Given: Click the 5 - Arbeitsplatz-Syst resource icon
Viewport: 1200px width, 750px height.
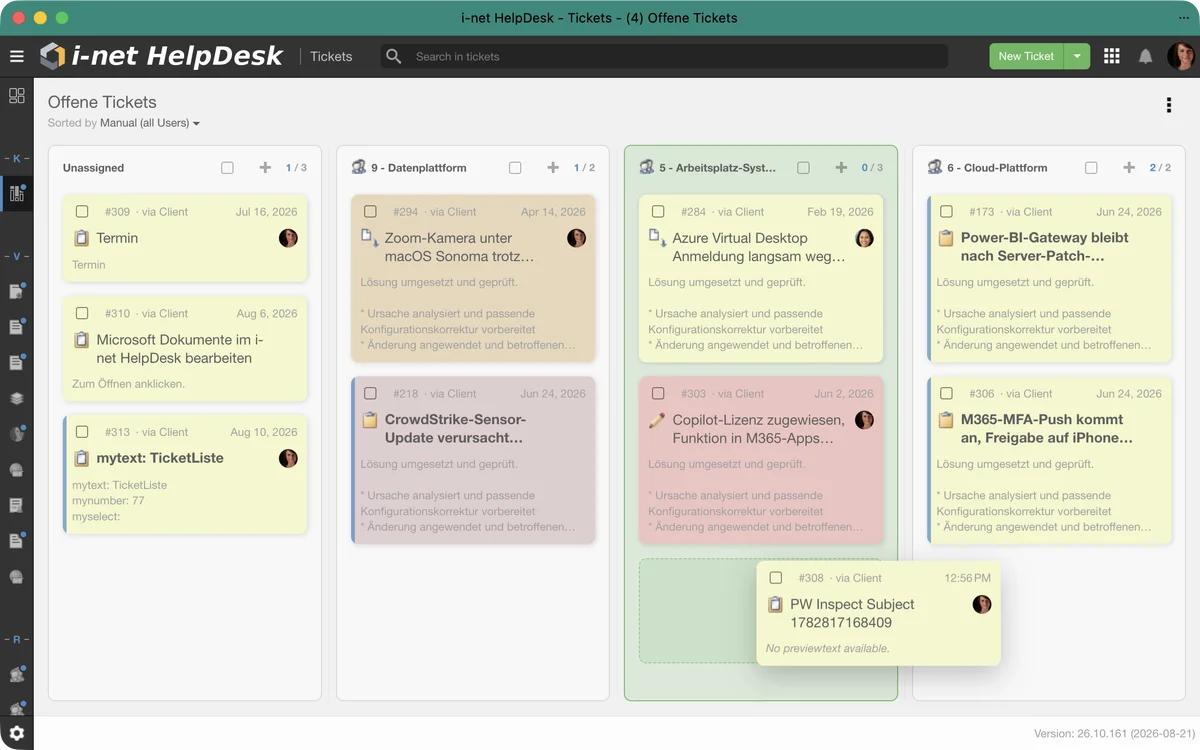Looking at the screenshot, I should (647, 167).
